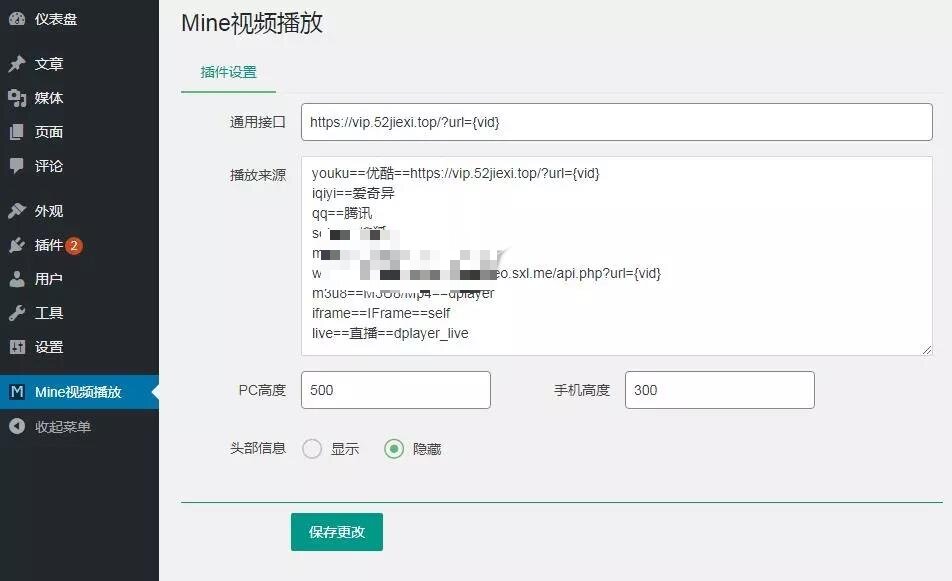Collapse the menu via 收起菜单

point(80,426)
